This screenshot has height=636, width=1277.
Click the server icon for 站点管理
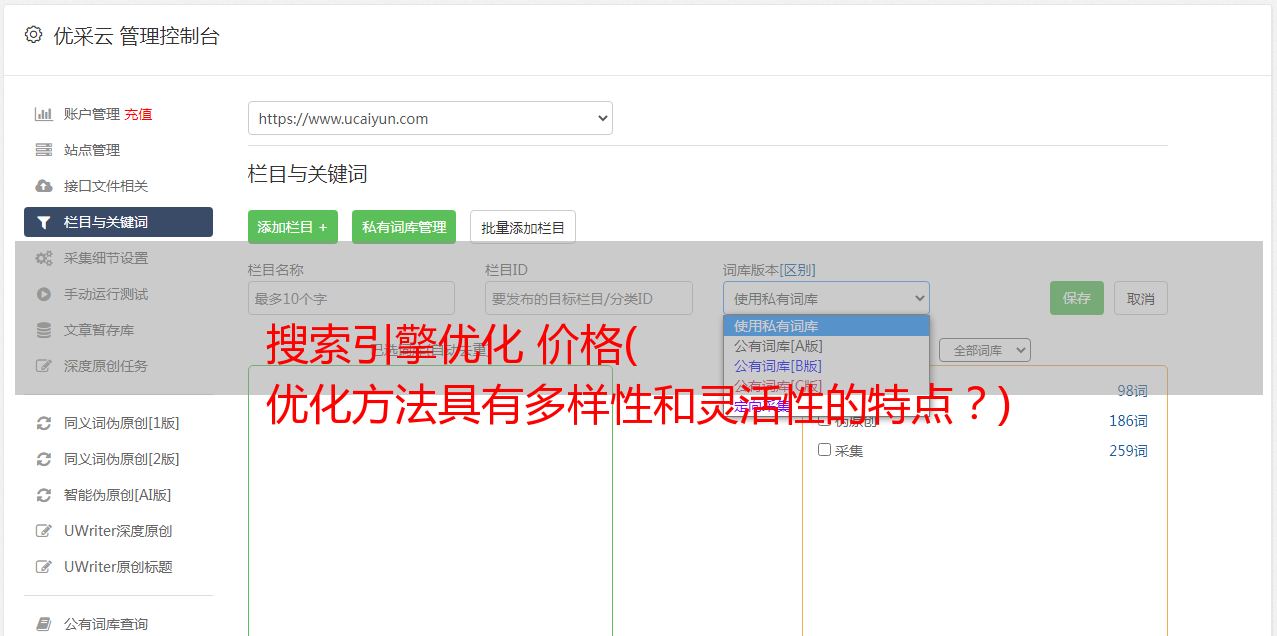point(44,150)
